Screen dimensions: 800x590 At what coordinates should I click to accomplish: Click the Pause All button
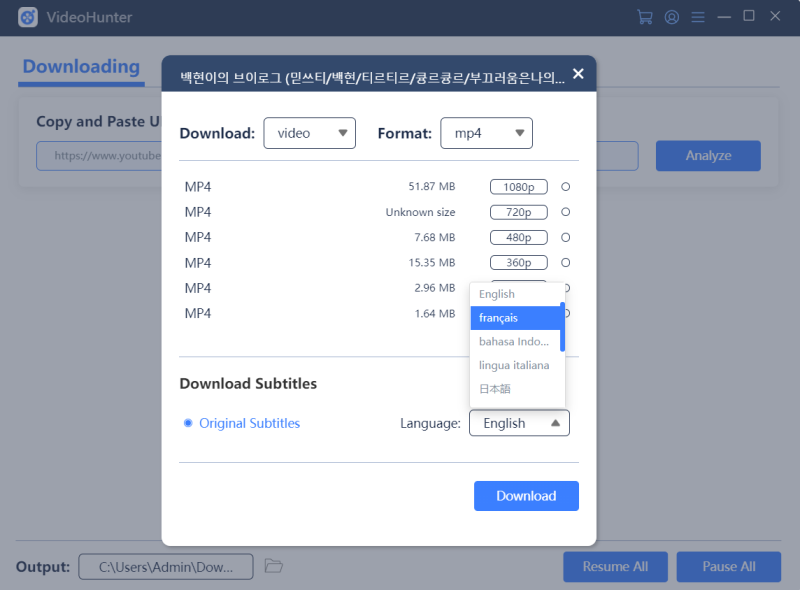729,567
